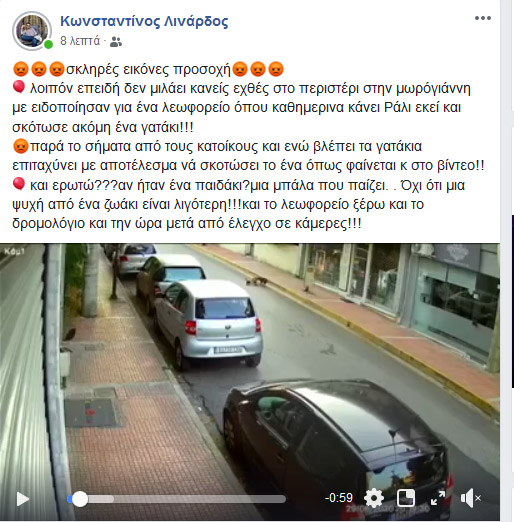Viewport: 514px width, 522px height.
Task: Open video settings gear
Action: [x=374, y=498]
